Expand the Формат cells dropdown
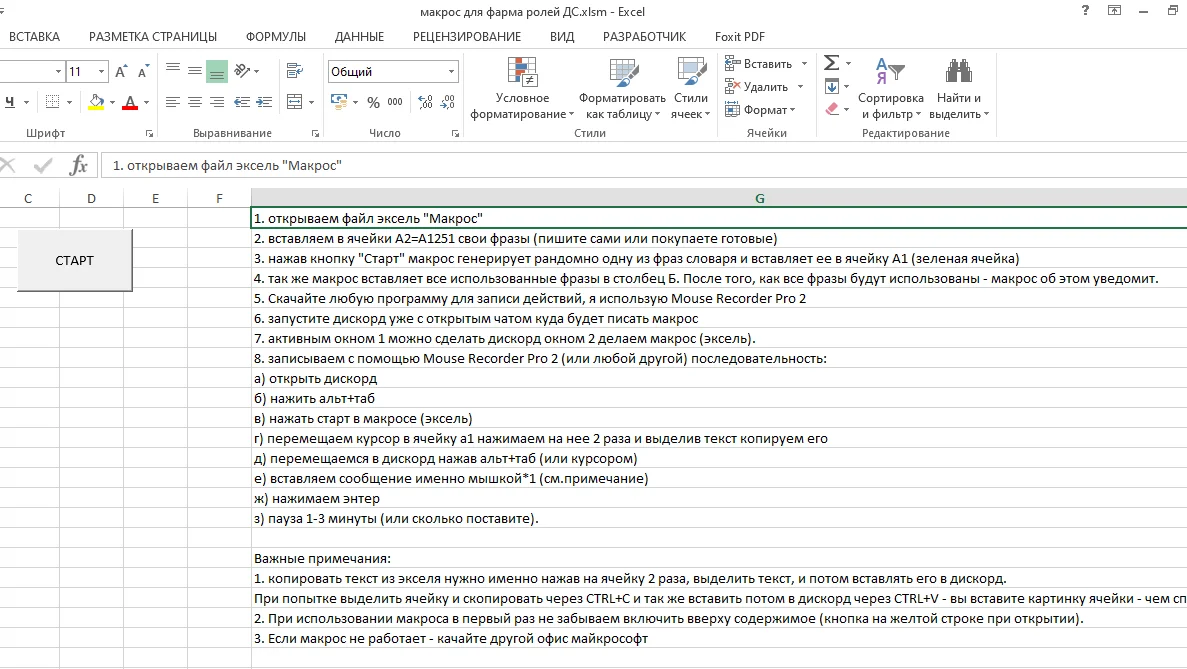The height and width of the screenshot is (669, 1187). click(761, 110)
